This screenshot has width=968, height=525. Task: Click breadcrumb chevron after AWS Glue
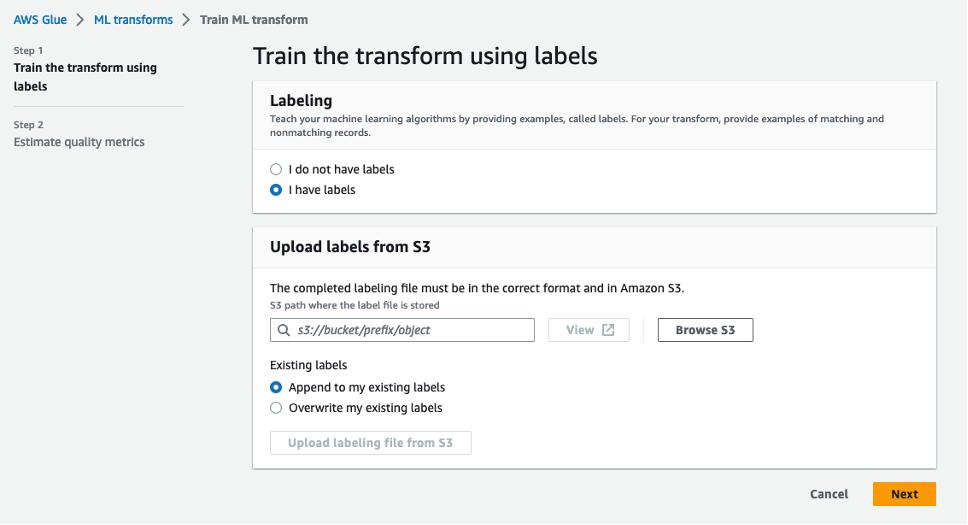[x=80, y=20]
